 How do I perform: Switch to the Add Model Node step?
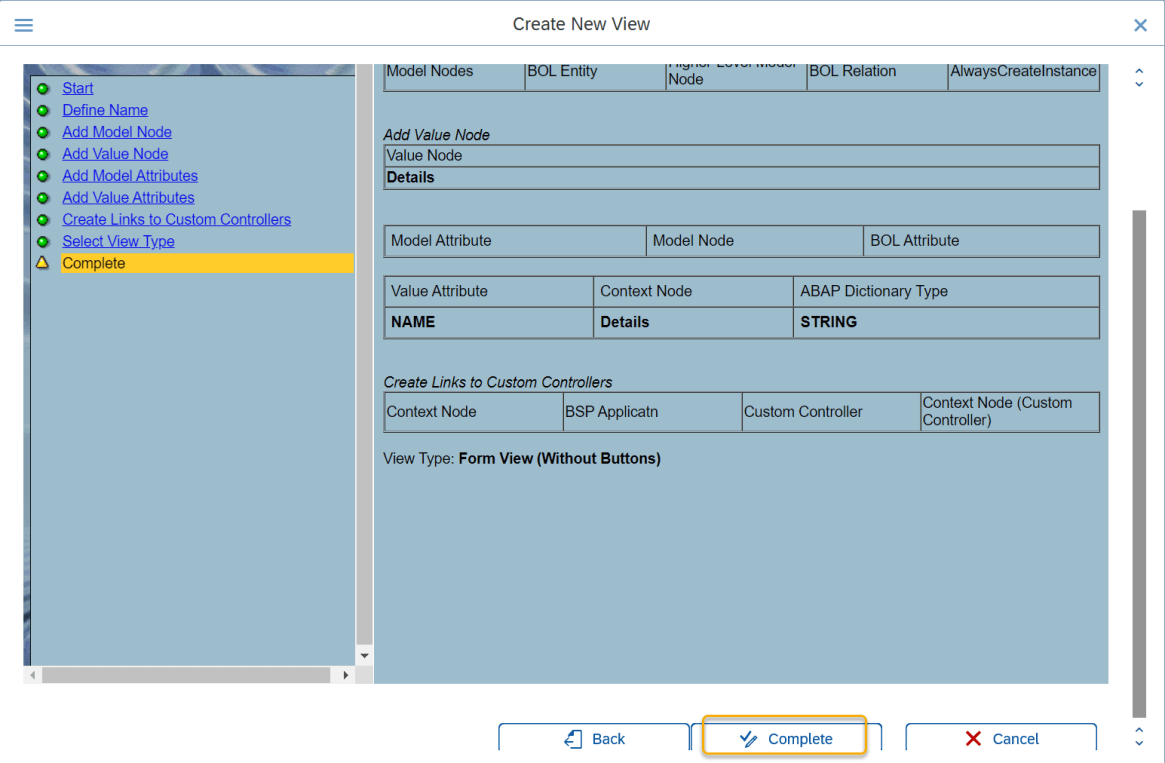[117, 131]
